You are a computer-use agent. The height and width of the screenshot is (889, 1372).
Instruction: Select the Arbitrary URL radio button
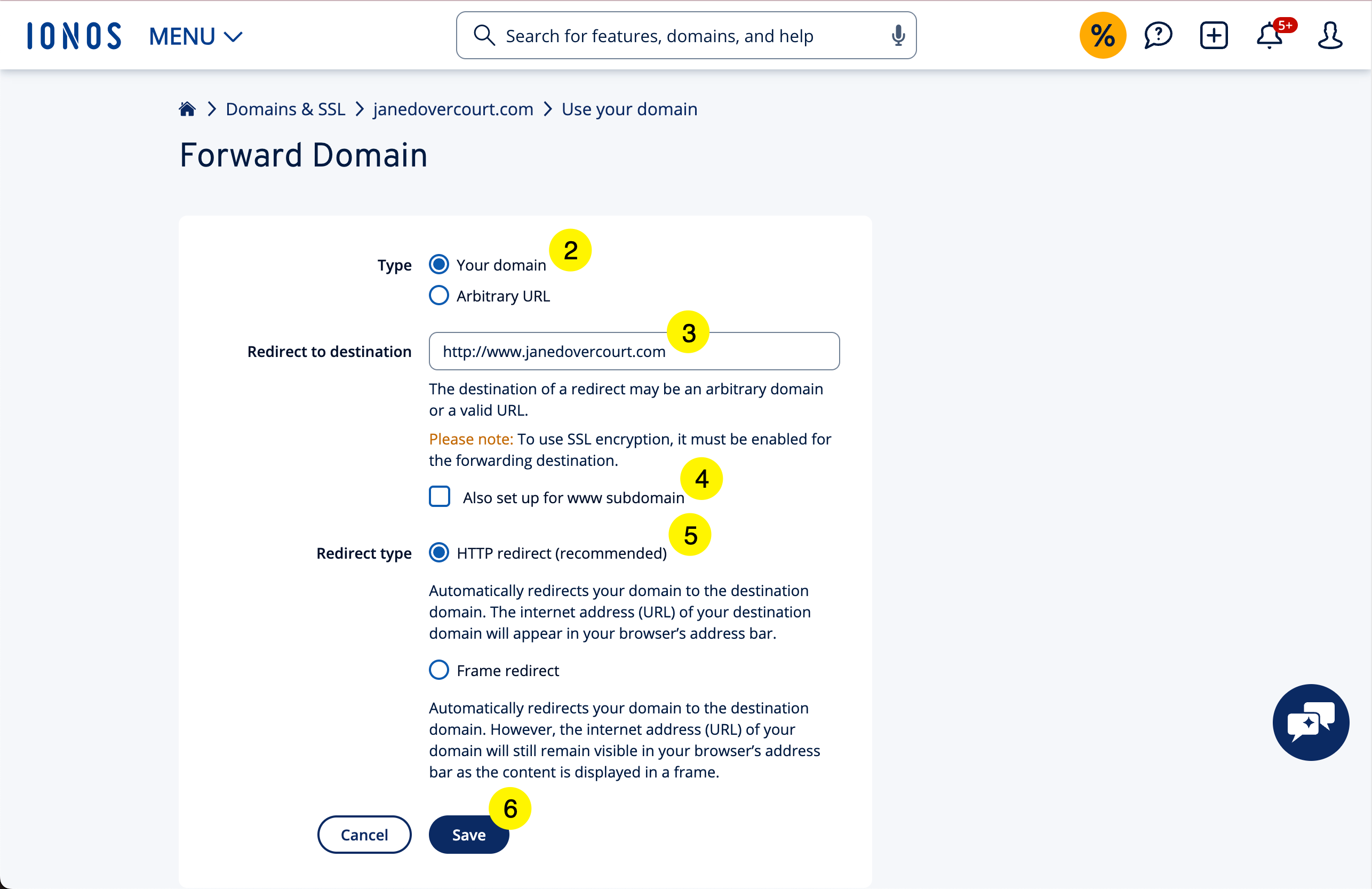438,295
